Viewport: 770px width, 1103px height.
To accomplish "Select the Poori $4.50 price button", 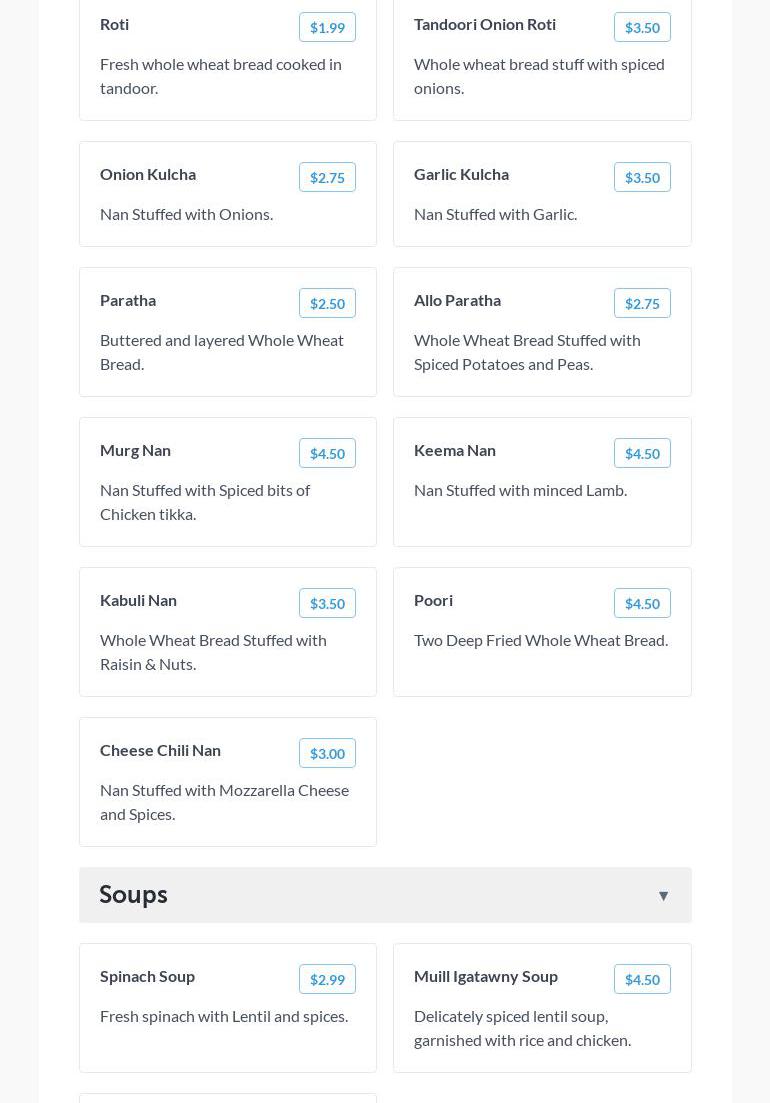I will click(x=642, y=604).
